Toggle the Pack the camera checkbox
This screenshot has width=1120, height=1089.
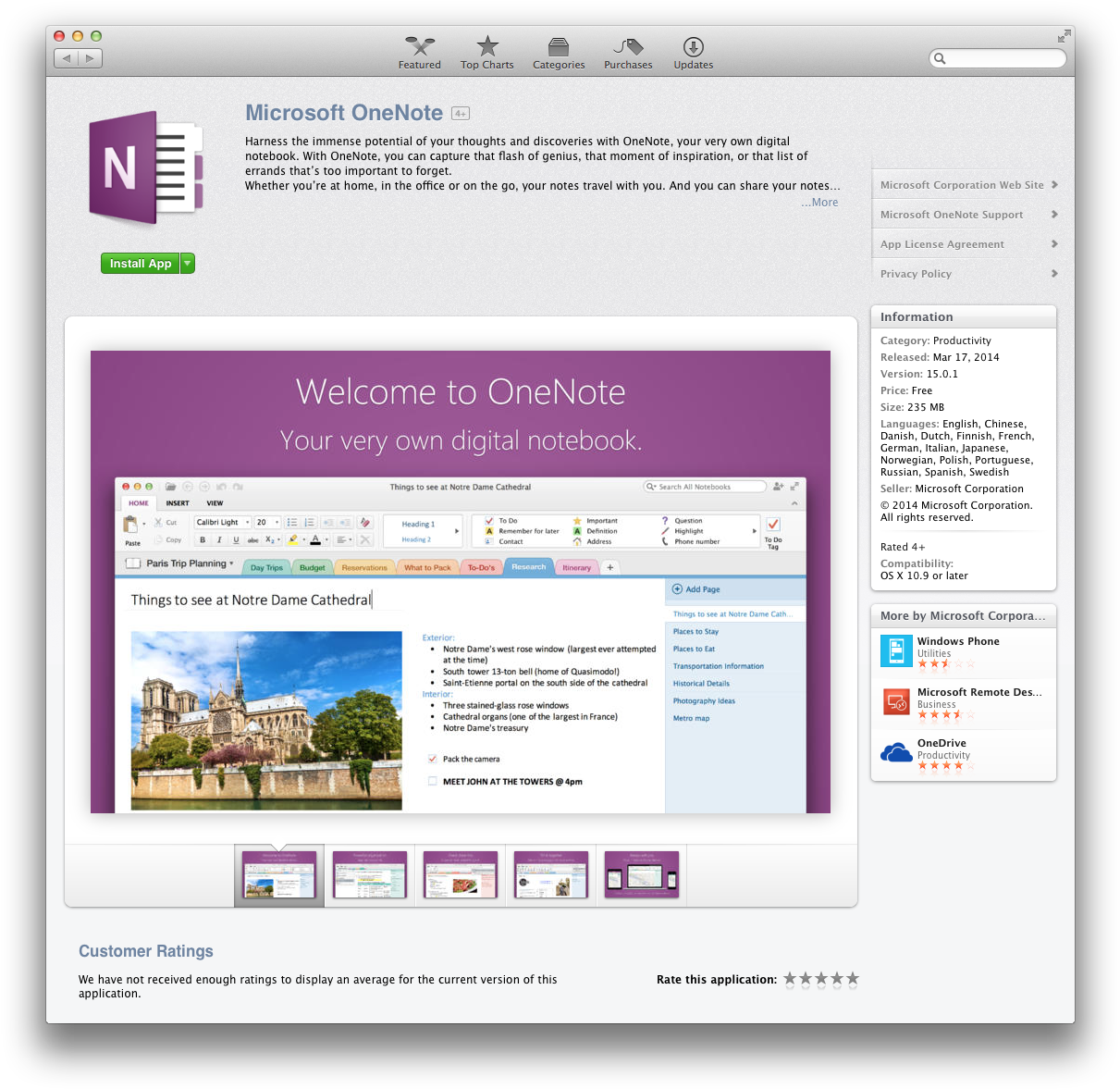pos(432,759)
